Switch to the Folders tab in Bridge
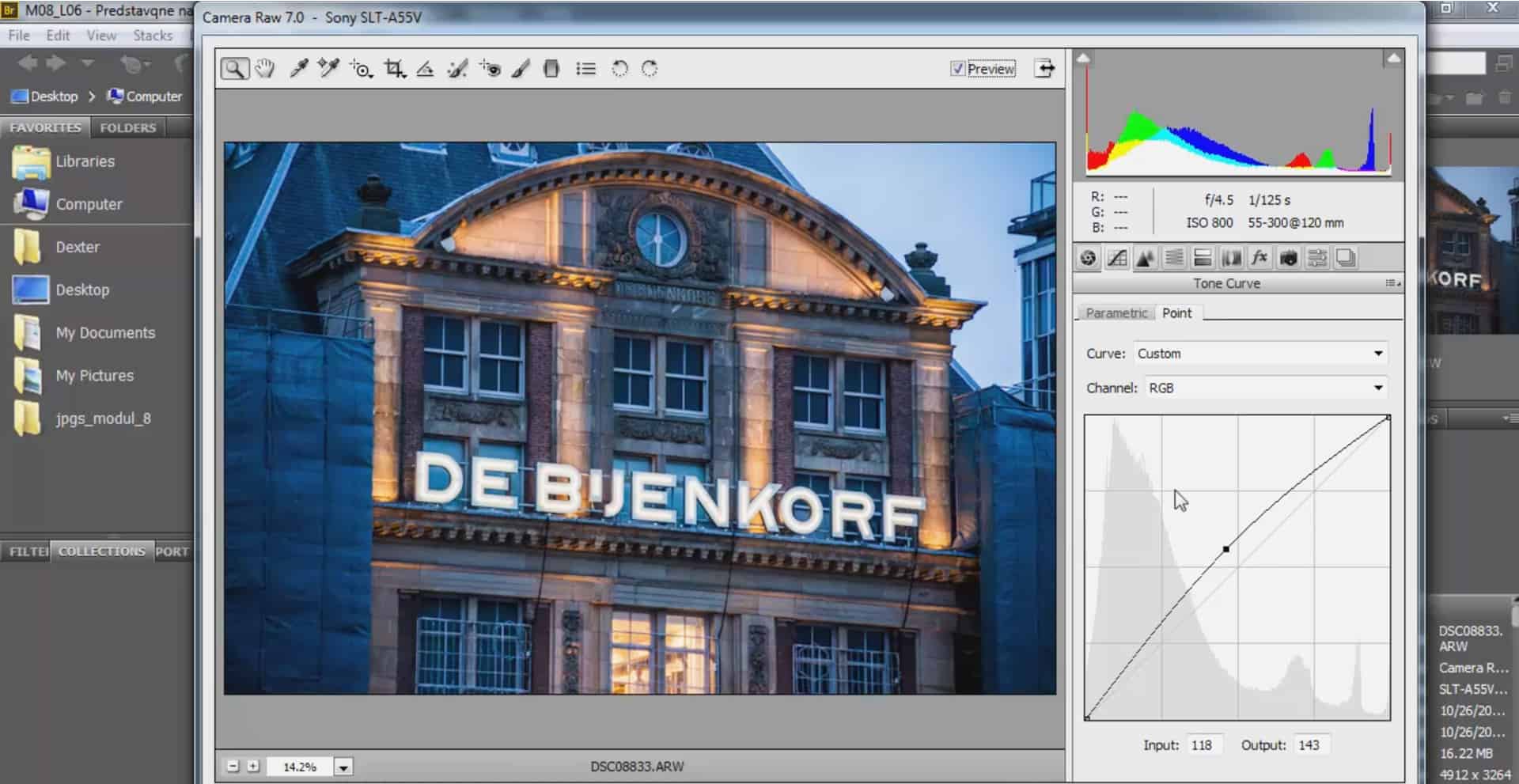The image size is (1519, 784). (128, 127)
